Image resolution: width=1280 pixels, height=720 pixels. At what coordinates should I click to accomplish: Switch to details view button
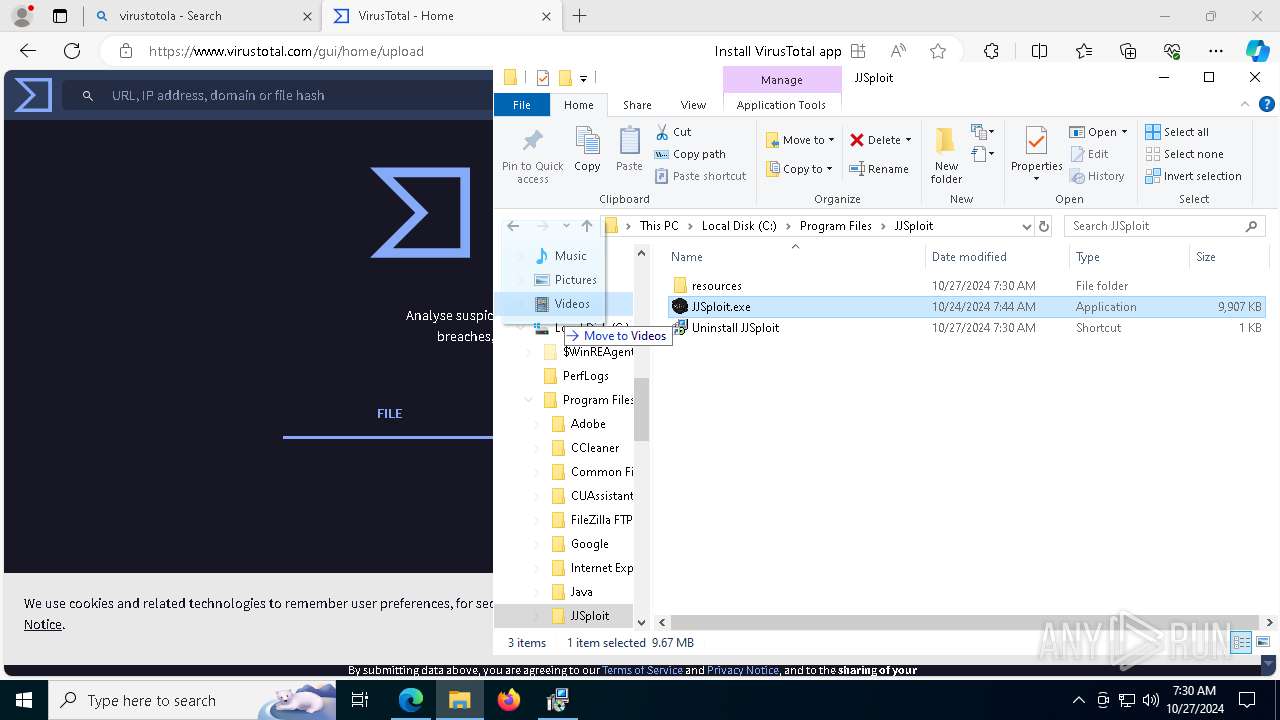tap(1241, 642)
